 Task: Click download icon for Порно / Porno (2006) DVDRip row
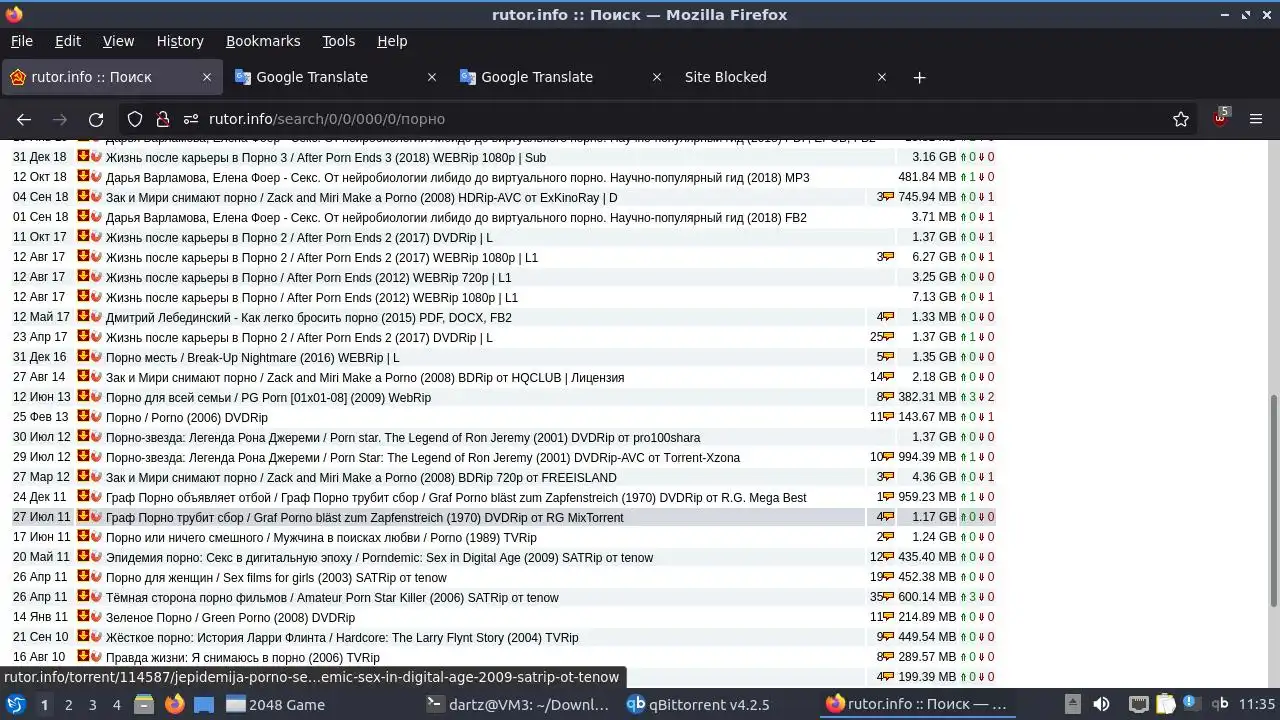click(x=84, y=417)
